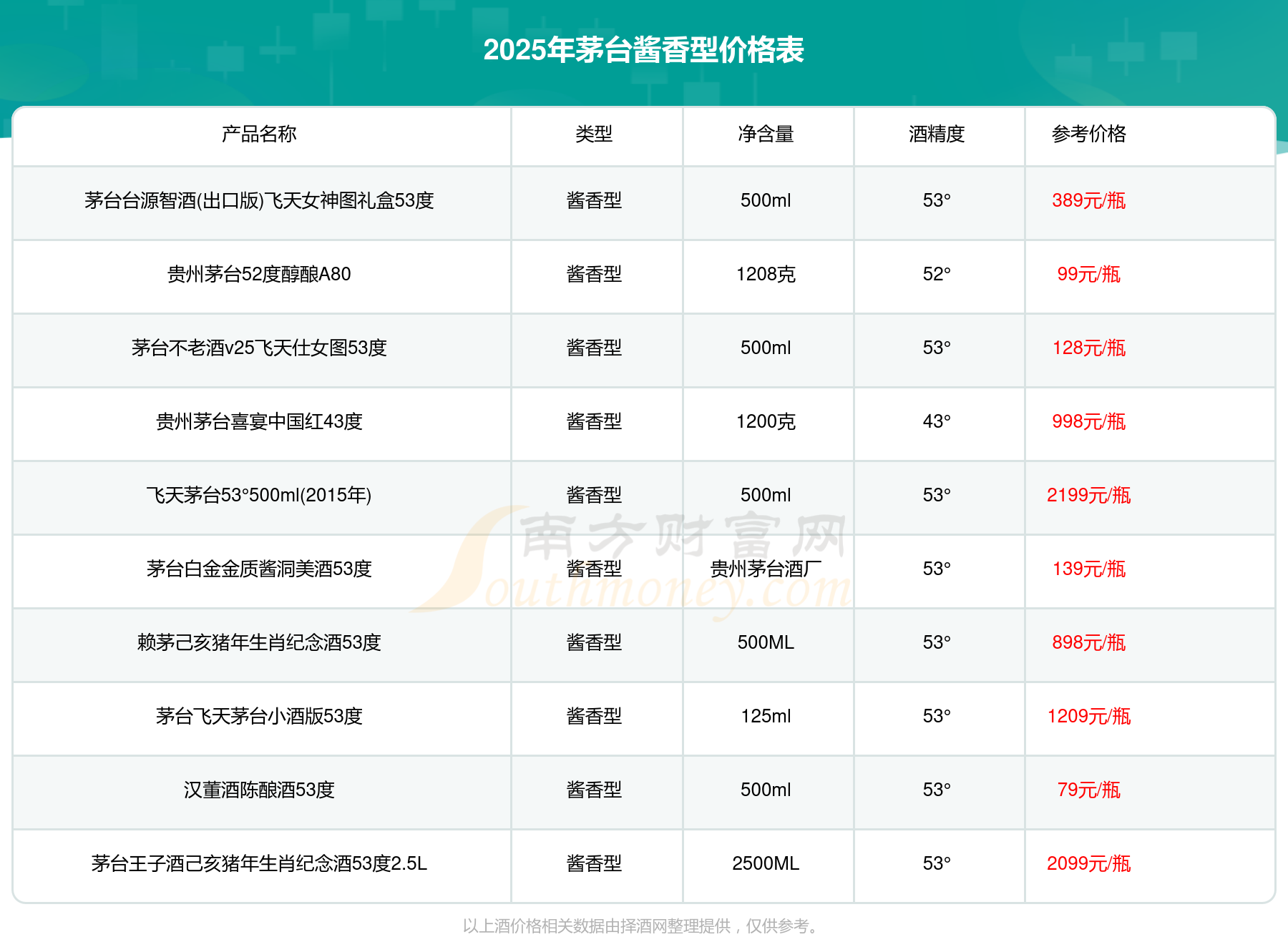The image size is (1288, 937).
Task: Click the 898元/瓶 price
Action: coord(1089,642)
